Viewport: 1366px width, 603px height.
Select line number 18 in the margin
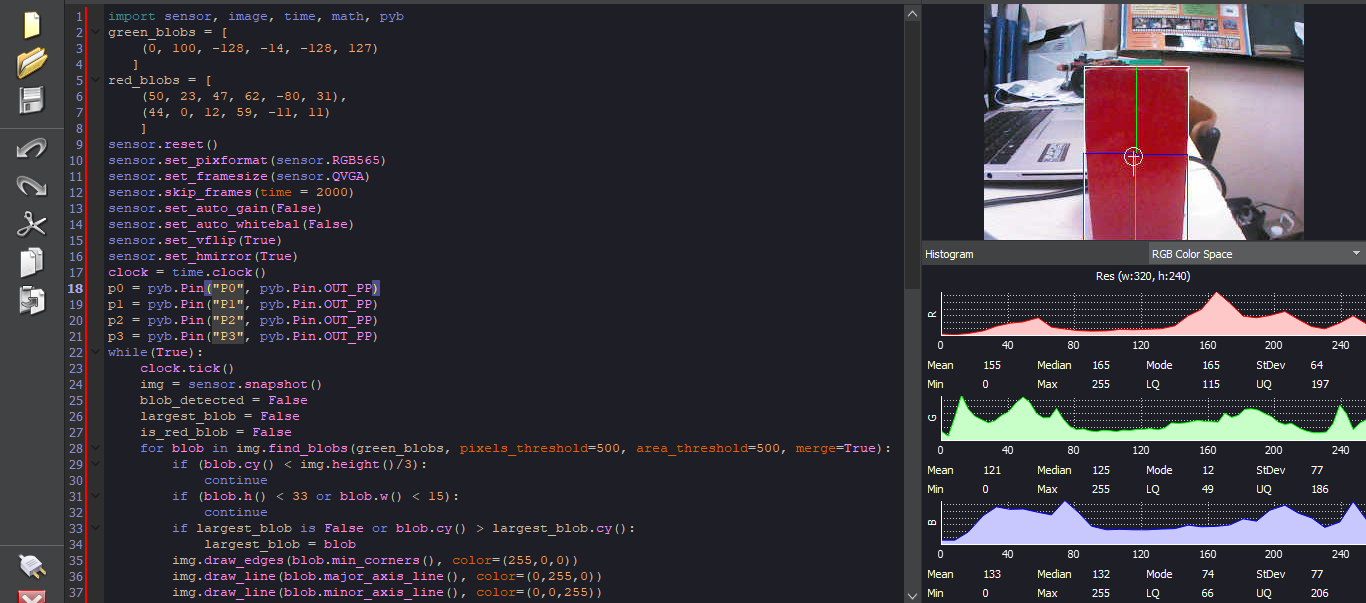pos(76,287)
